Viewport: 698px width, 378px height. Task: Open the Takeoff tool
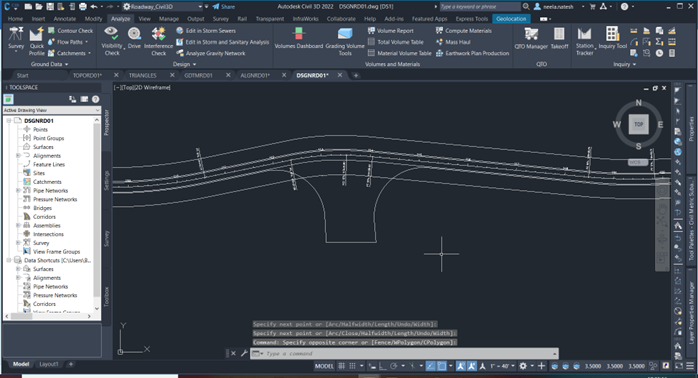tap(559, 38)
